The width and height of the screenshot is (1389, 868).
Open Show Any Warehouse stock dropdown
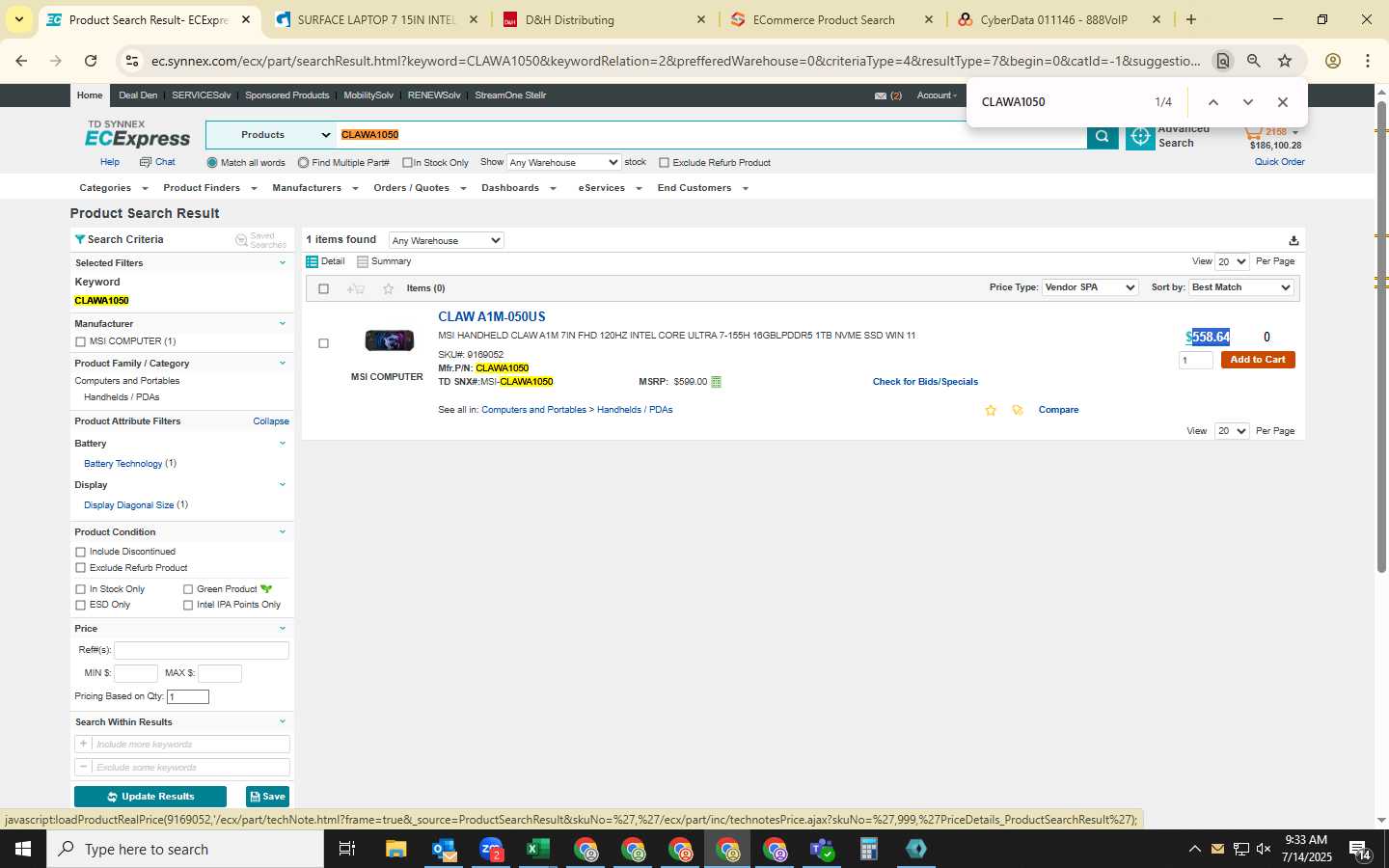[x=563, y=162]
